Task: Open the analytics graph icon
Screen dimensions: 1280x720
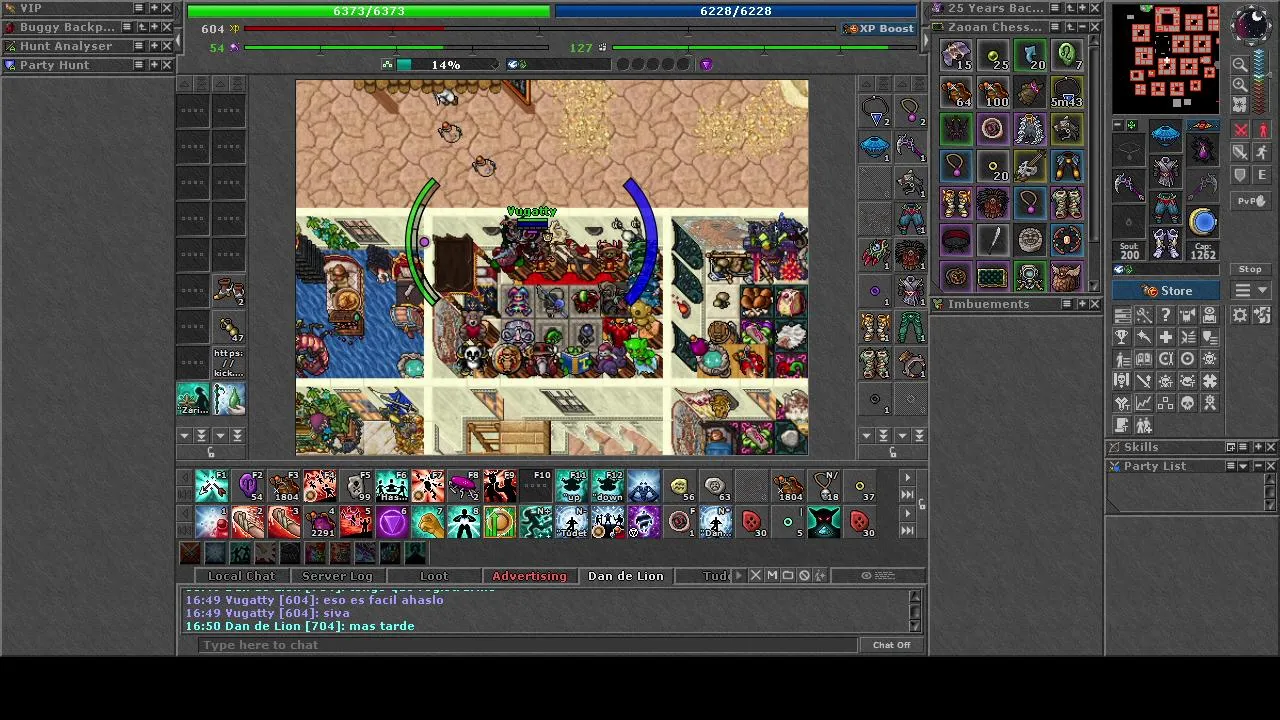Action: pyautogui.click(x=1144, y=403)
